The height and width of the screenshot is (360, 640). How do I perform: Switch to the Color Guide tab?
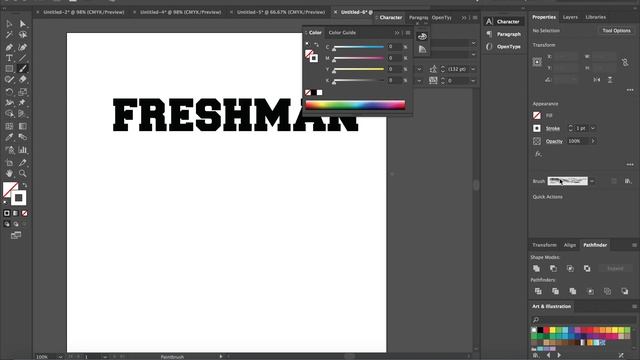pyautogui.click(x=342, y=33)
